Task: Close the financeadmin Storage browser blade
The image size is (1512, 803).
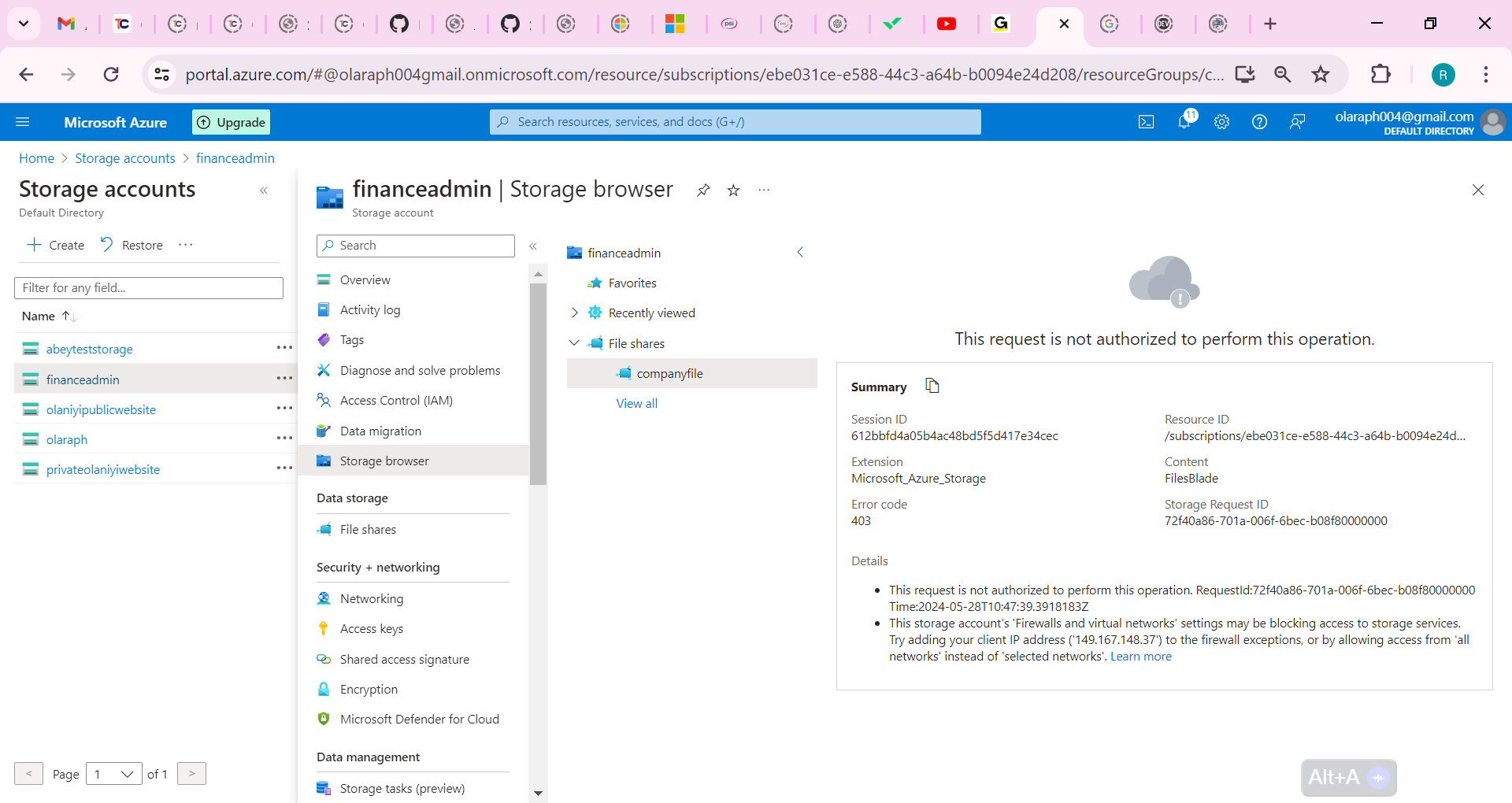Action: click(x=1478, y=190)
